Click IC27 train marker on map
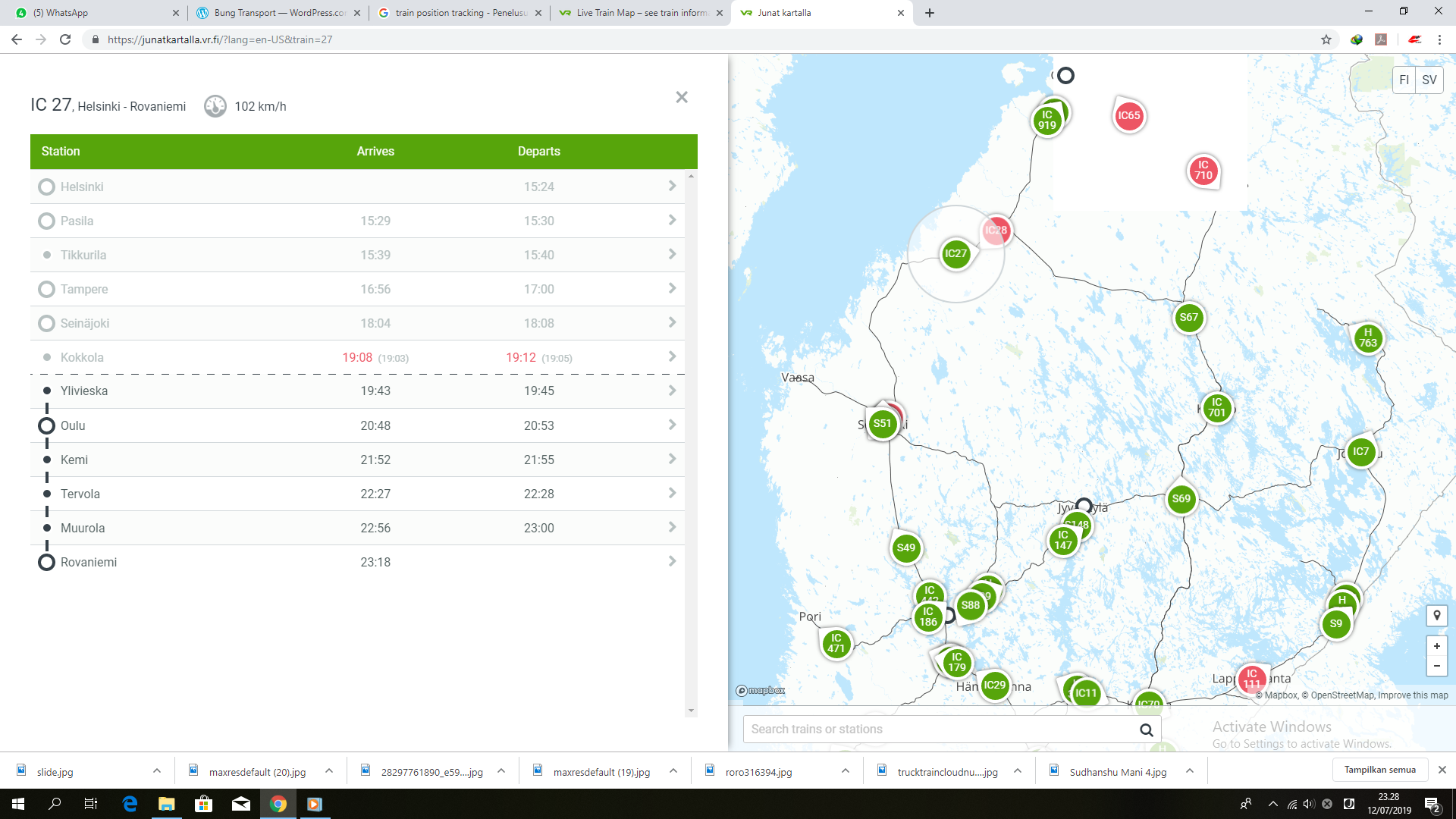Screen dimensions: 1456x819 point(956,253)
